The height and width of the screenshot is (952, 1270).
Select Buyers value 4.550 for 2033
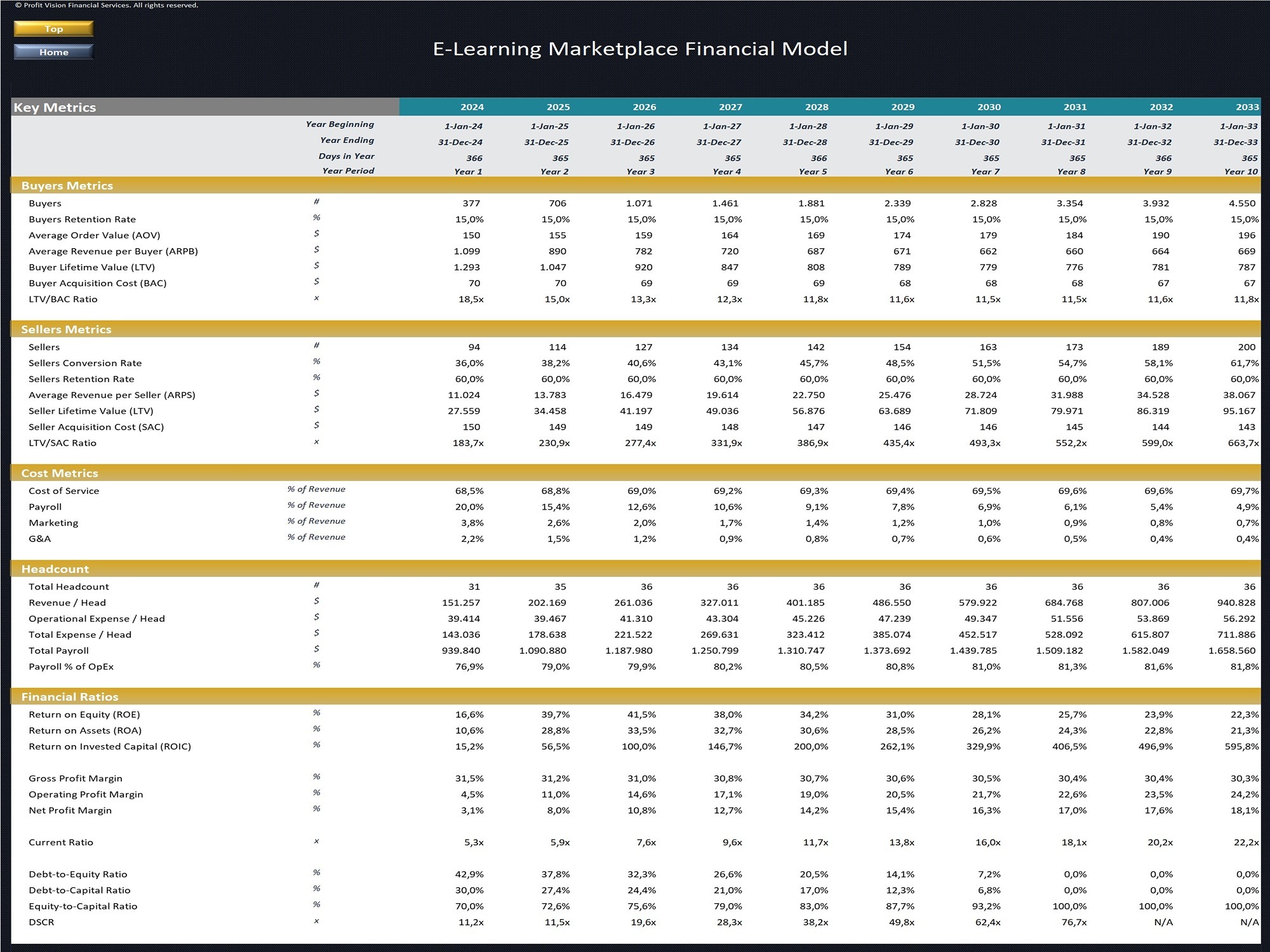[1242, 204]
